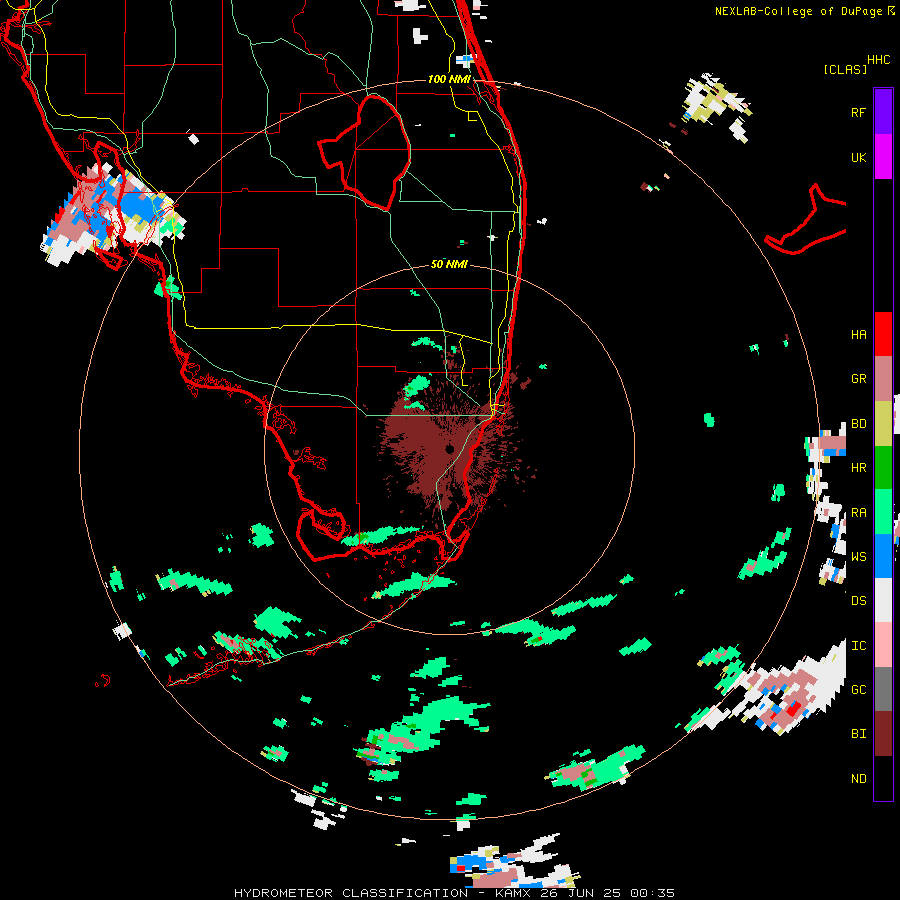Click the UK legend label
900x900 pixels.
(x=858, y=157)
